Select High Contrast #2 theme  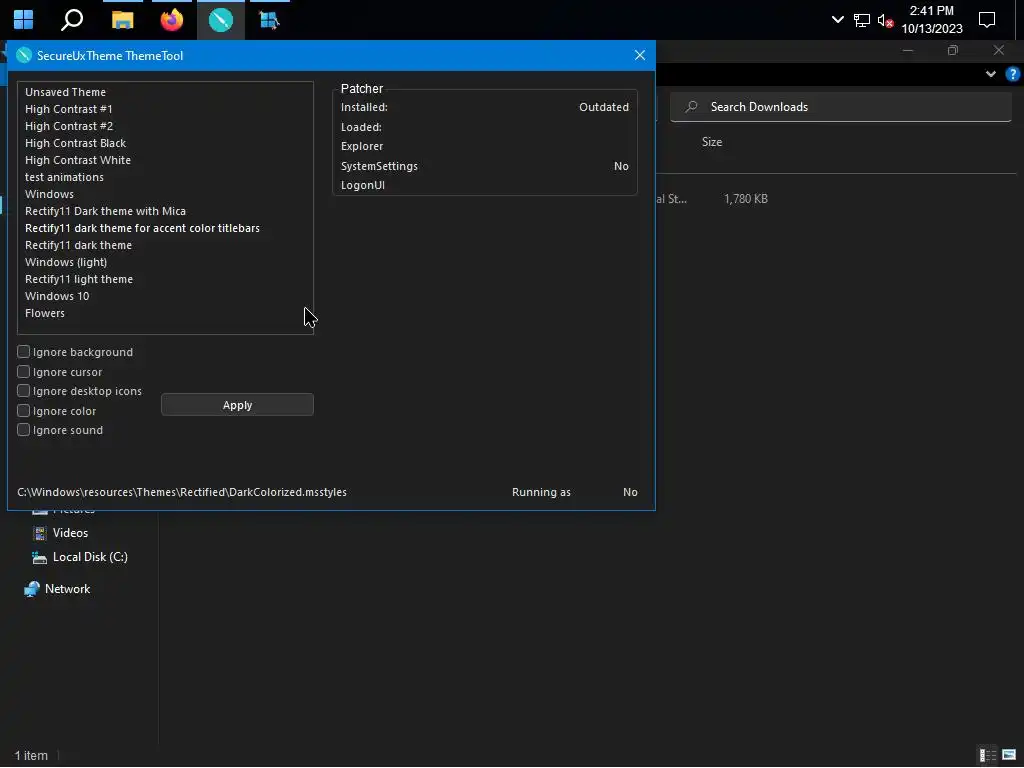(x=69, y=126)
